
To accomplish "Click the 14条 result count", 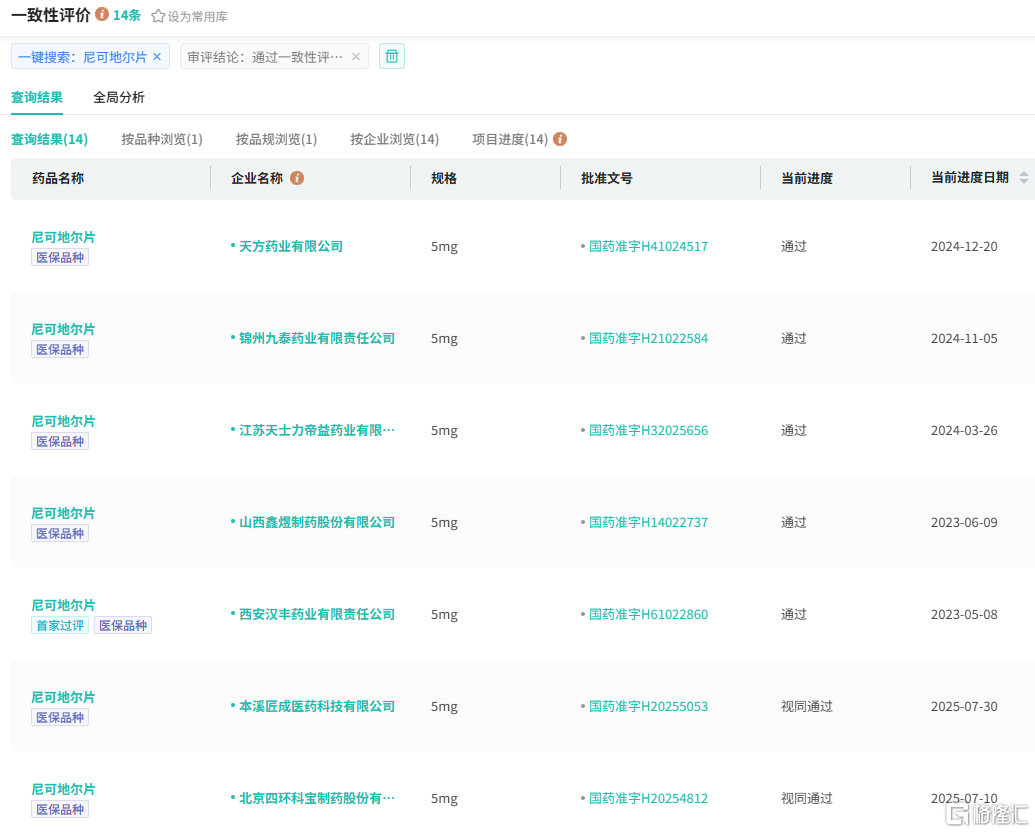I will (x=127, y=15).
